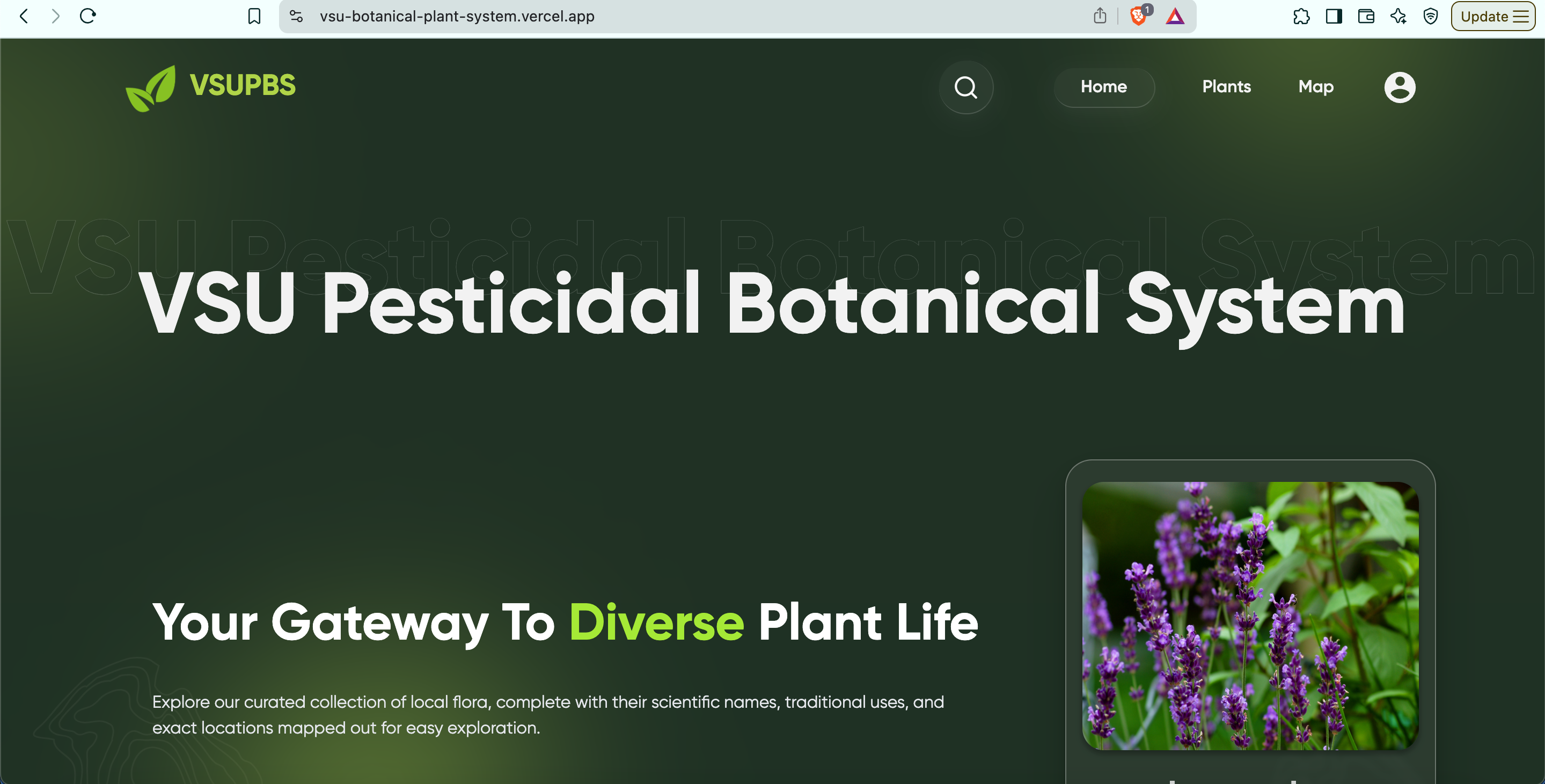Open Brave Rewards triangle icon
This screenshot has width=1545, height=784.
pyautogui.click(x=1175, y=16)
